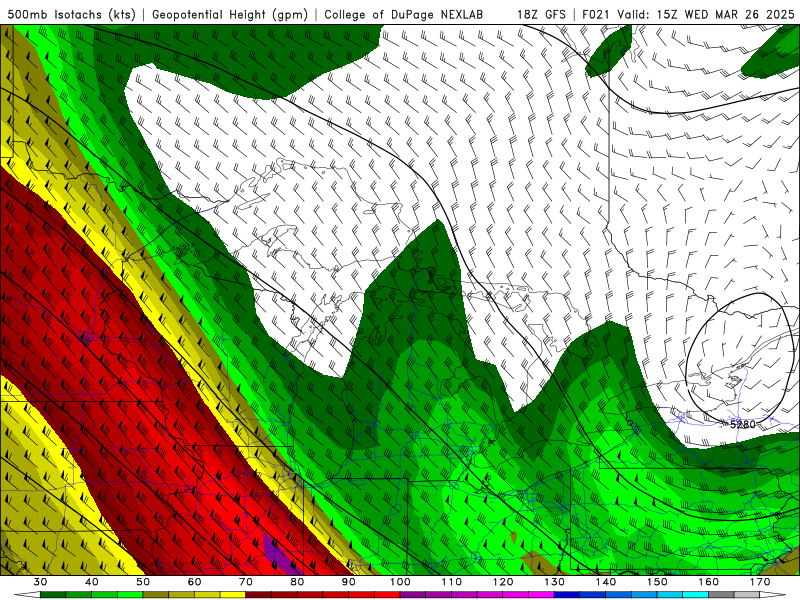Screen dimensions: 800x600
Task: Click the 150 value on the color scale
Action: click(658, 582)
